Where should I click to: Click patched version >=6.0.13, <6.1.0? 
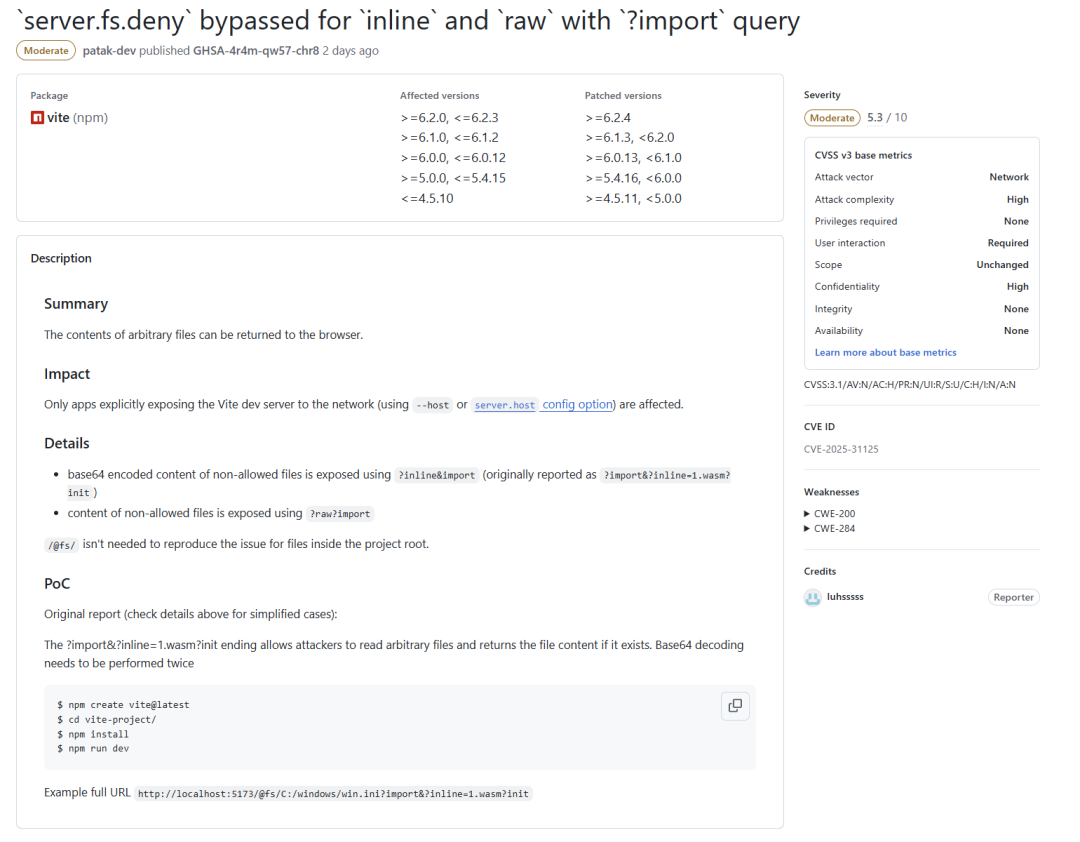tap(634, 158)
